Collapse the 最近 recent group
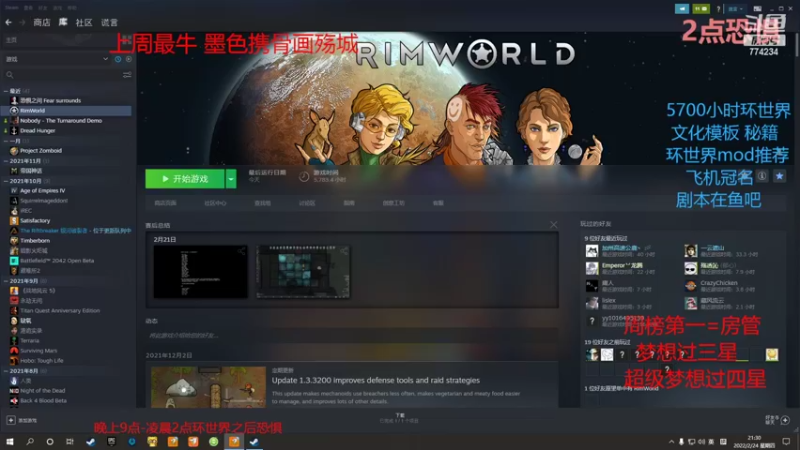 click(6, 91)
